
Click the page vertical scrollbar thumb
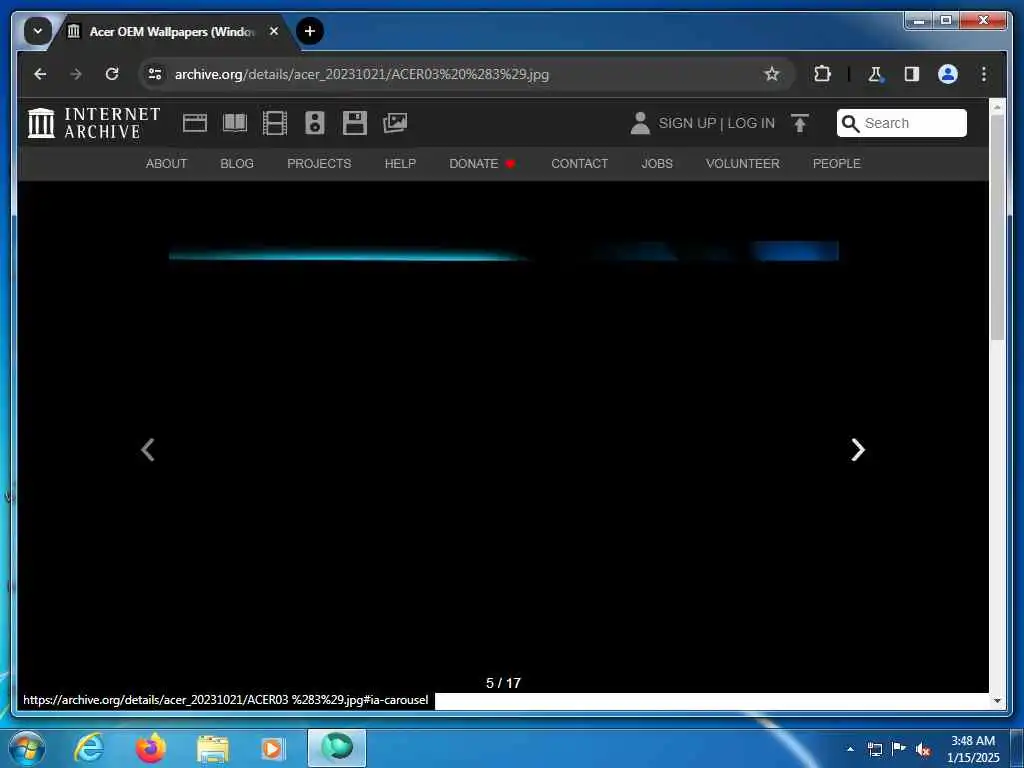(997, 227)
